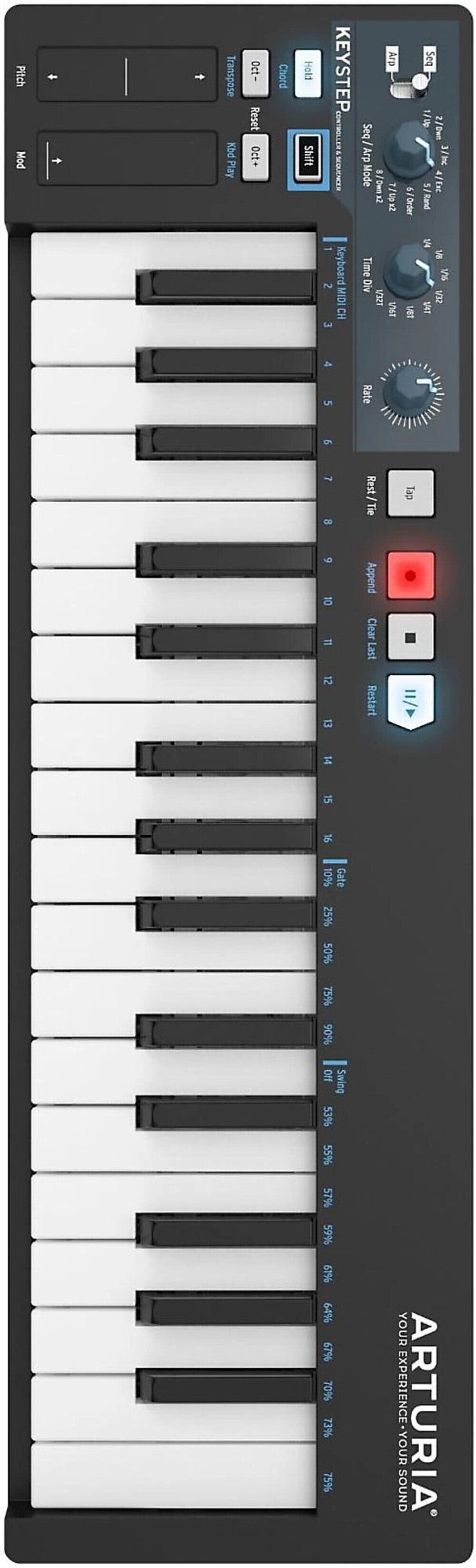Click the Oct+ button
This screenshot has width=476, height=1568.
click(255, 157)
